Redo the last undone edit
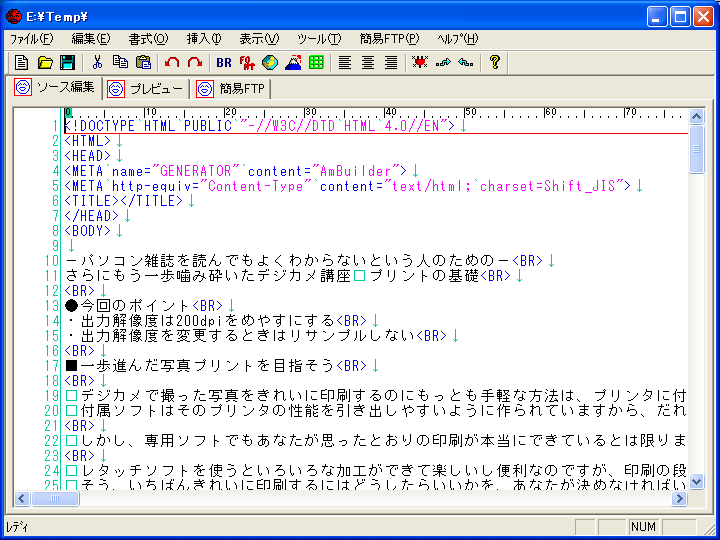Viewport: 720px width, 540px height. pos(195,62)
